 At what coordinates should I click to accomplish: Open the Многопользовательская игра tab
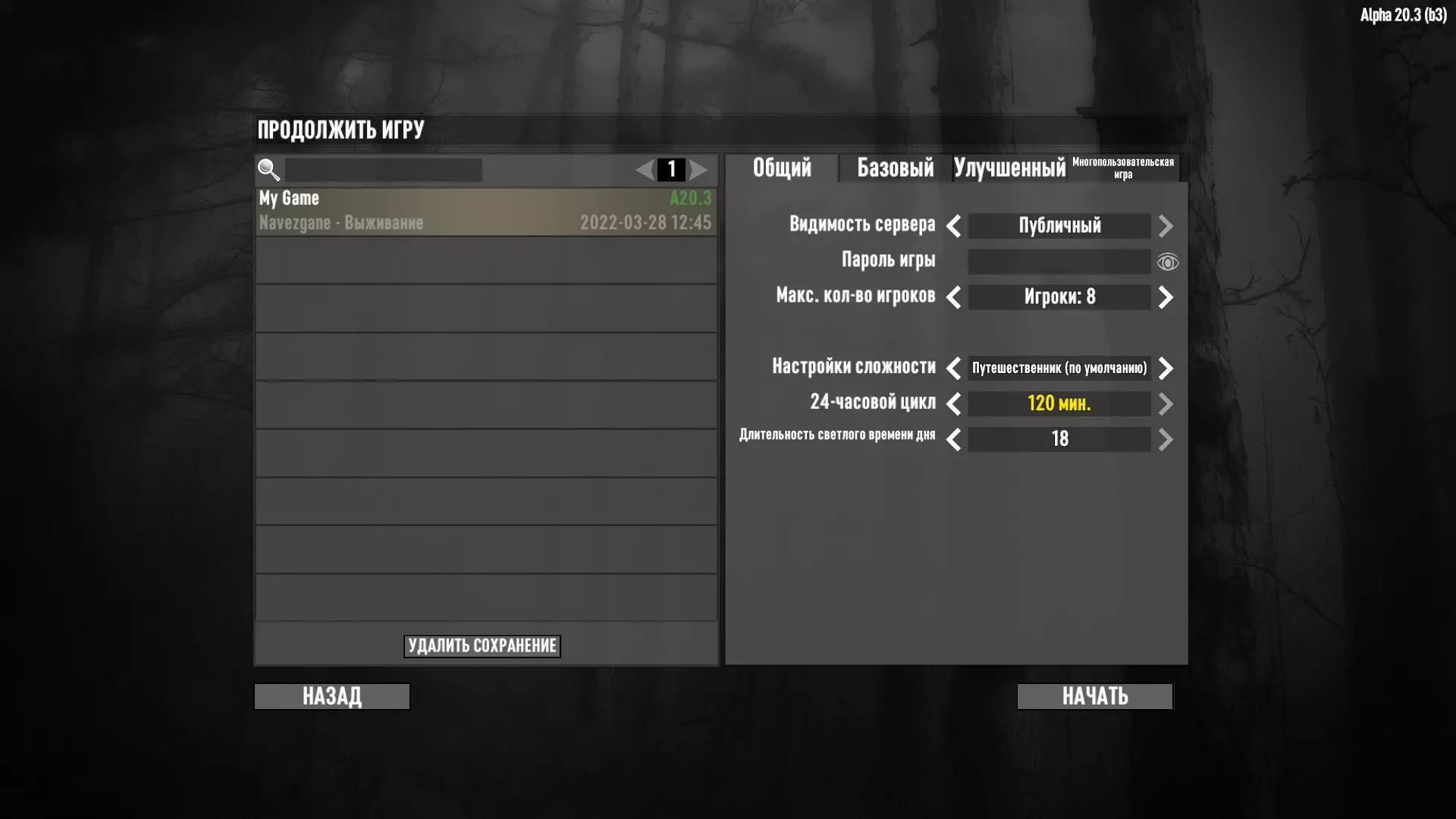pos(1123,168)
